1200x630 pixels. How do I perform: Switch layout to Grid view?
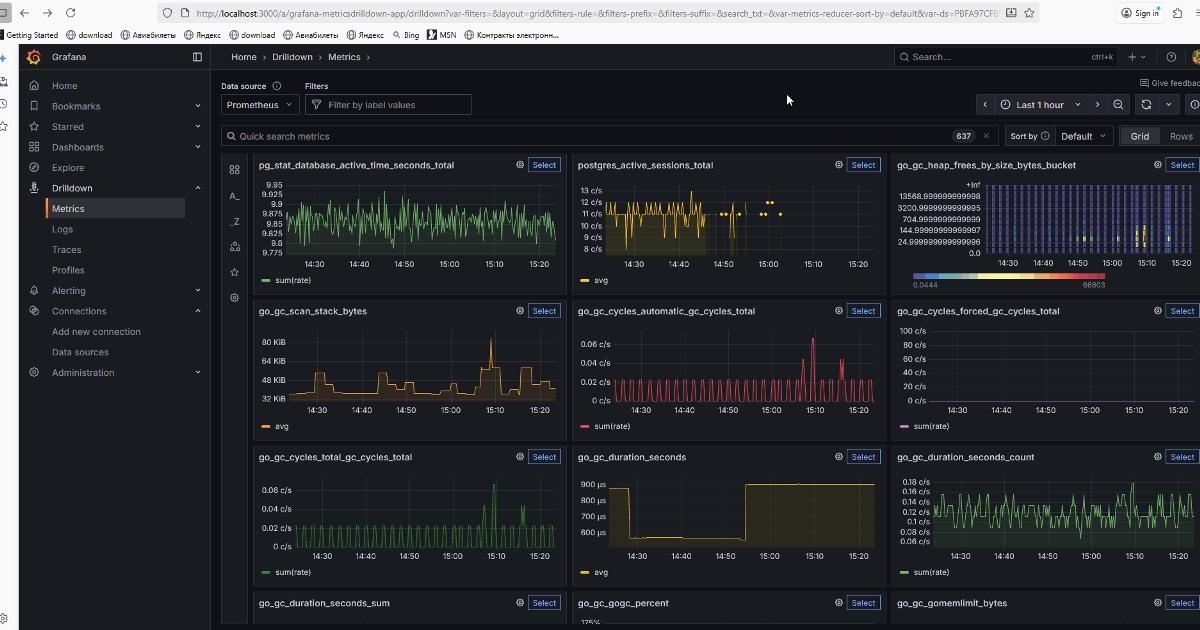[1140, 136]
